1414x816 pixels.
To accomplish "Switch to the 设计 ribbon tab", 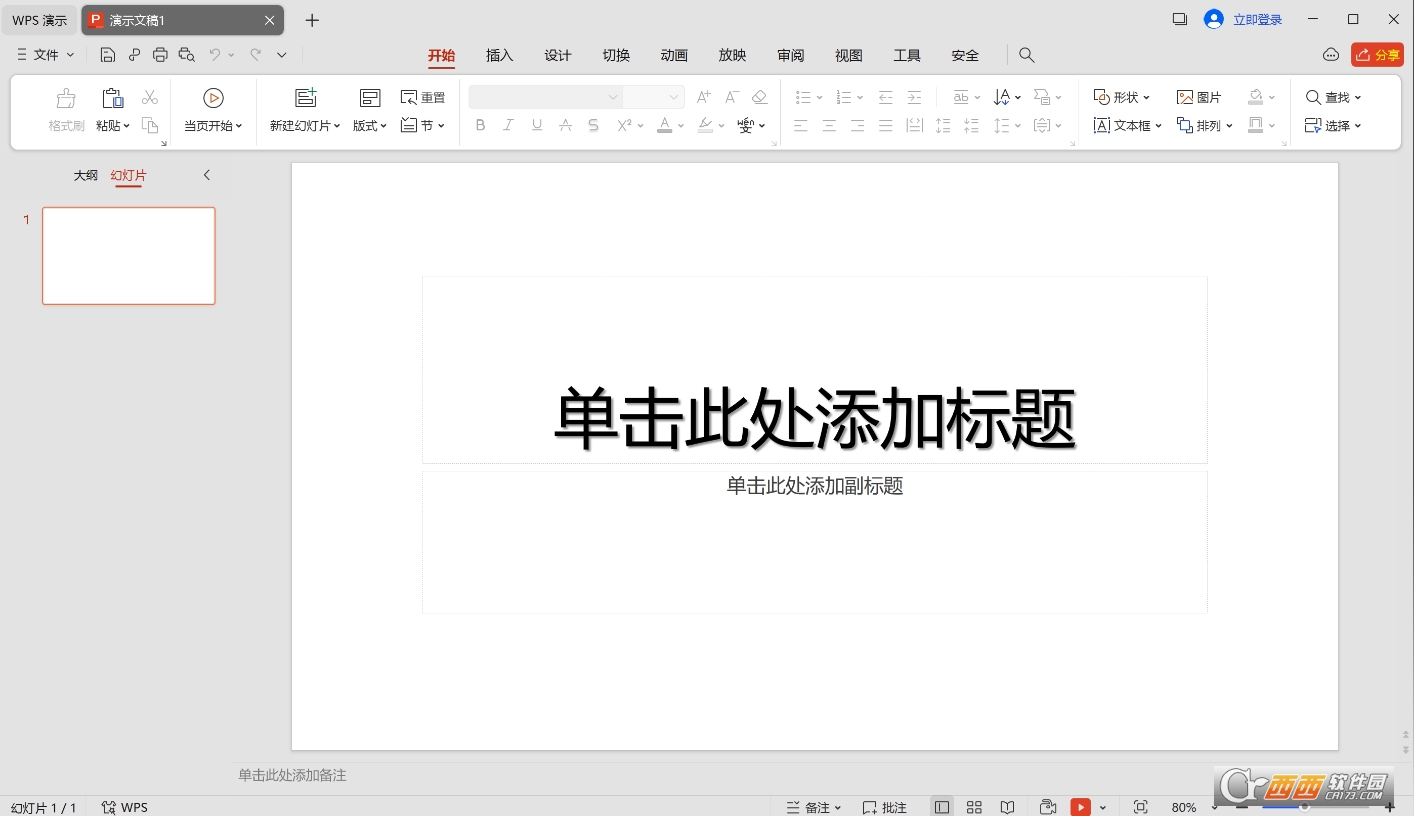I will coord(558,55).
